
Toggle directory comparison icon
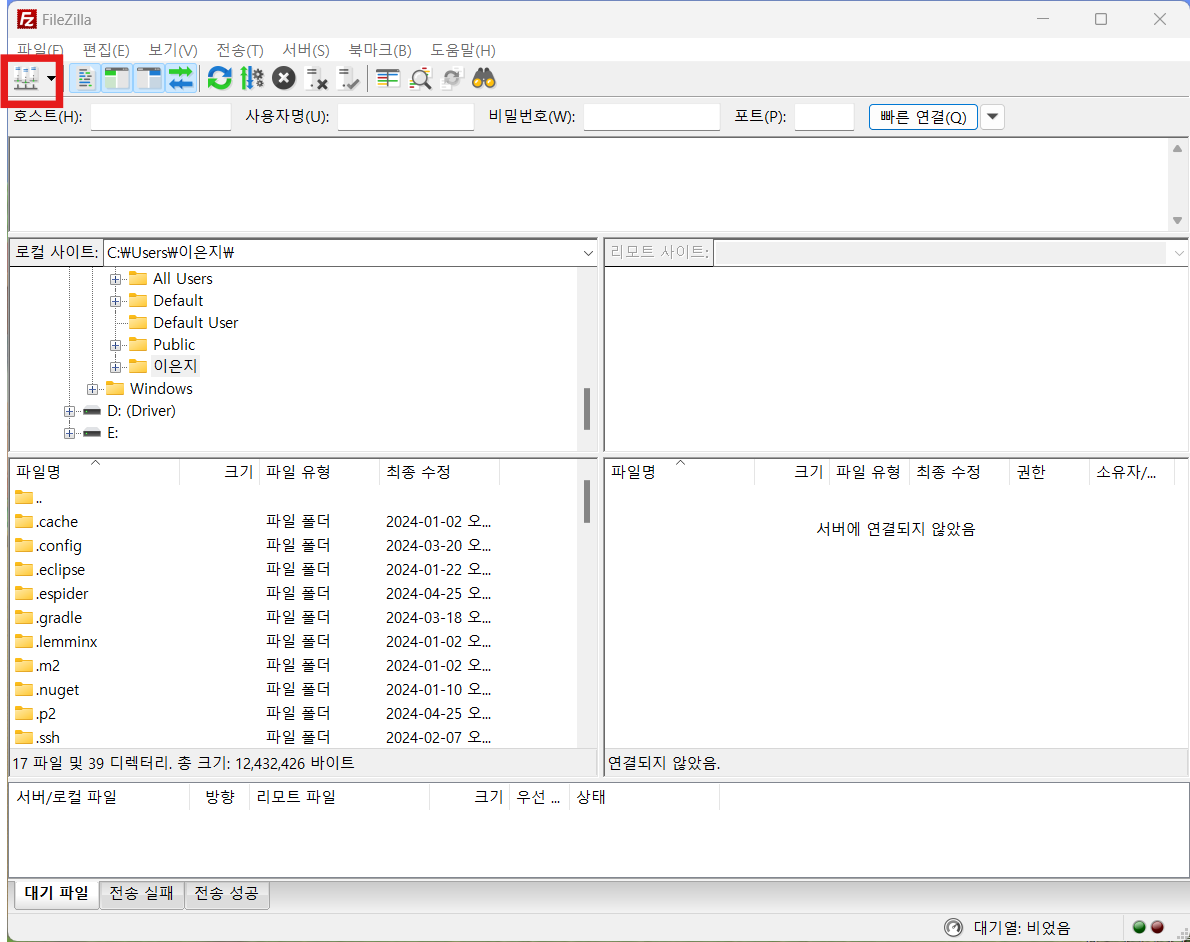pyautogui.click(x=420, y=78)
